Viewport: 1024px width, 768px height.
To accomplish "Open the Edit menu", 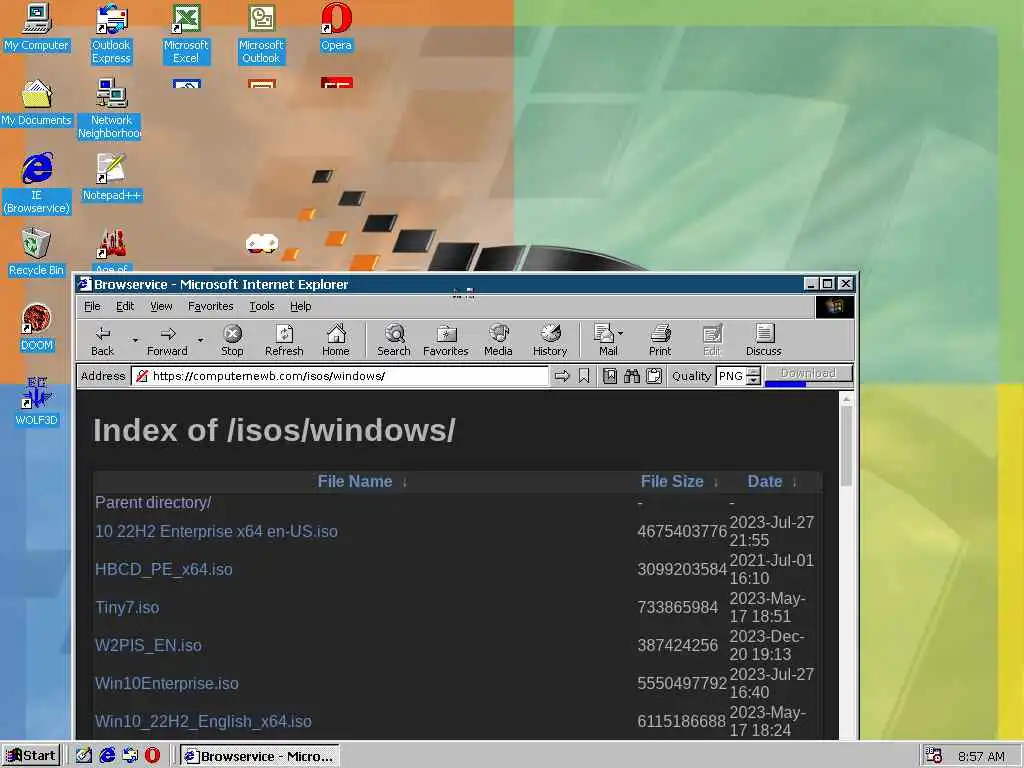I will tap(125, 306).
